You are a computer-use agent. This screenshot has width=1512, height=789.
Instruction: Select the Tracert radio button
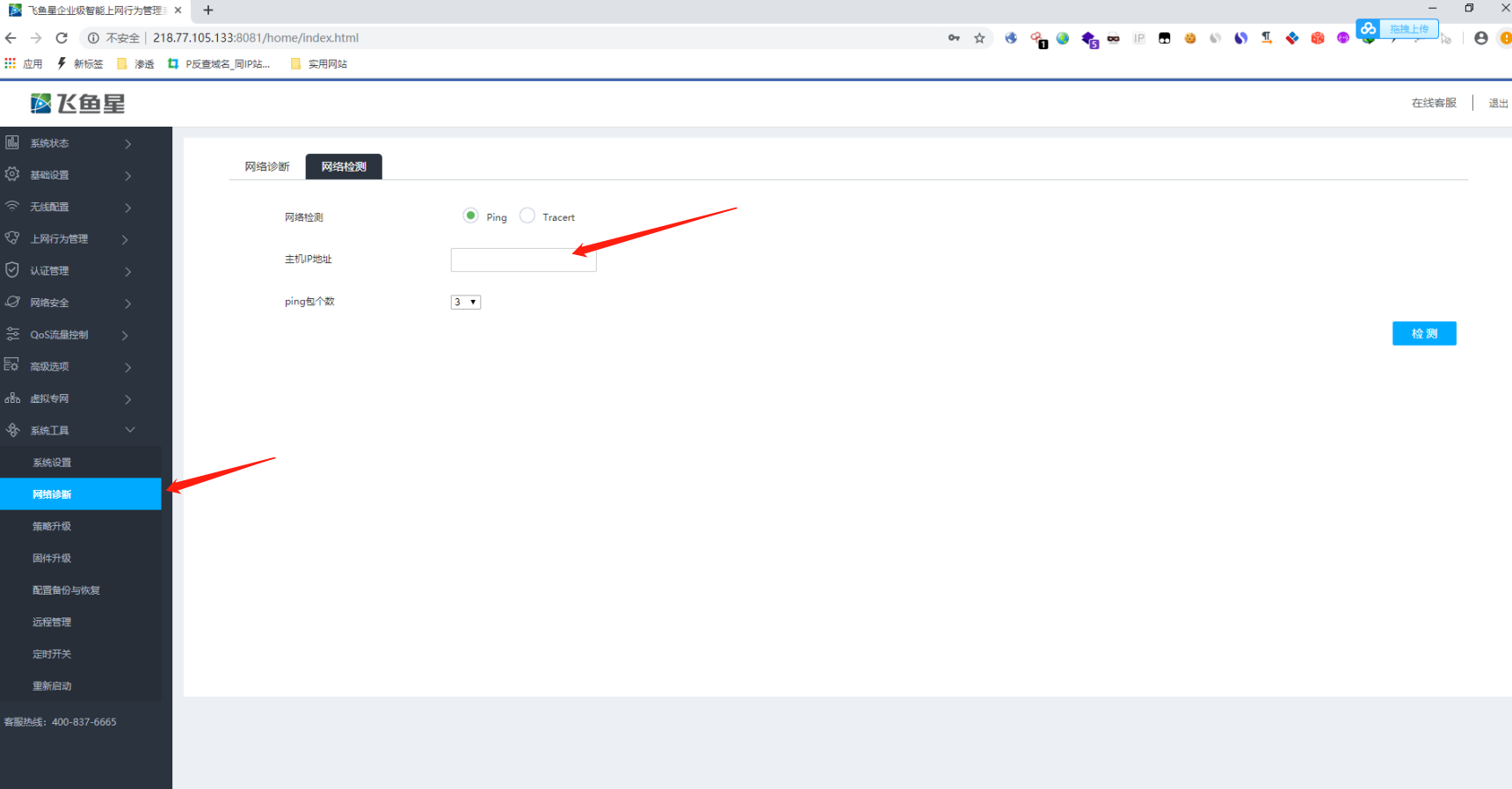tap(527, 216)
